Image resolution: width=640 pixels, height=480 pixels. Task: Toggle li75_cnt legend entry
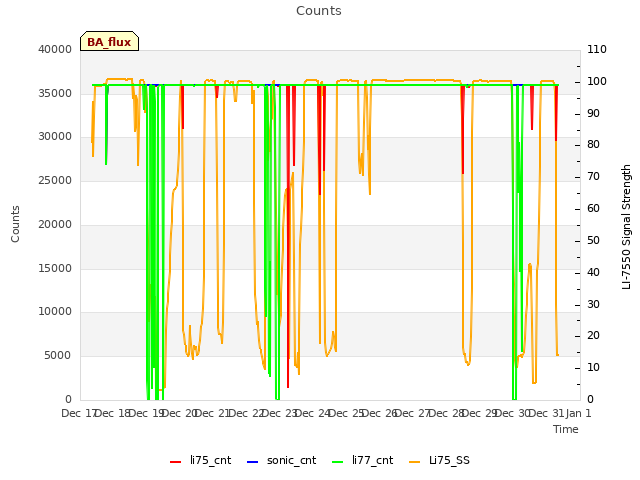200,461
